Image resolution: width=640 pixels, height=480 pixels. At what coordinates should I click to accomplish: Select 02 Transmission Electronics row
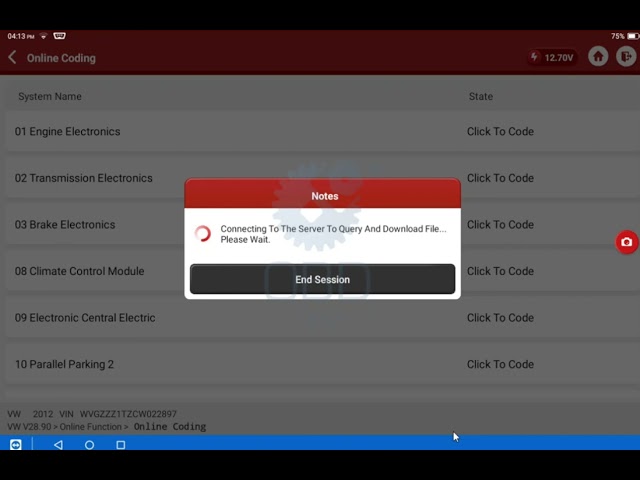(322, 178)
